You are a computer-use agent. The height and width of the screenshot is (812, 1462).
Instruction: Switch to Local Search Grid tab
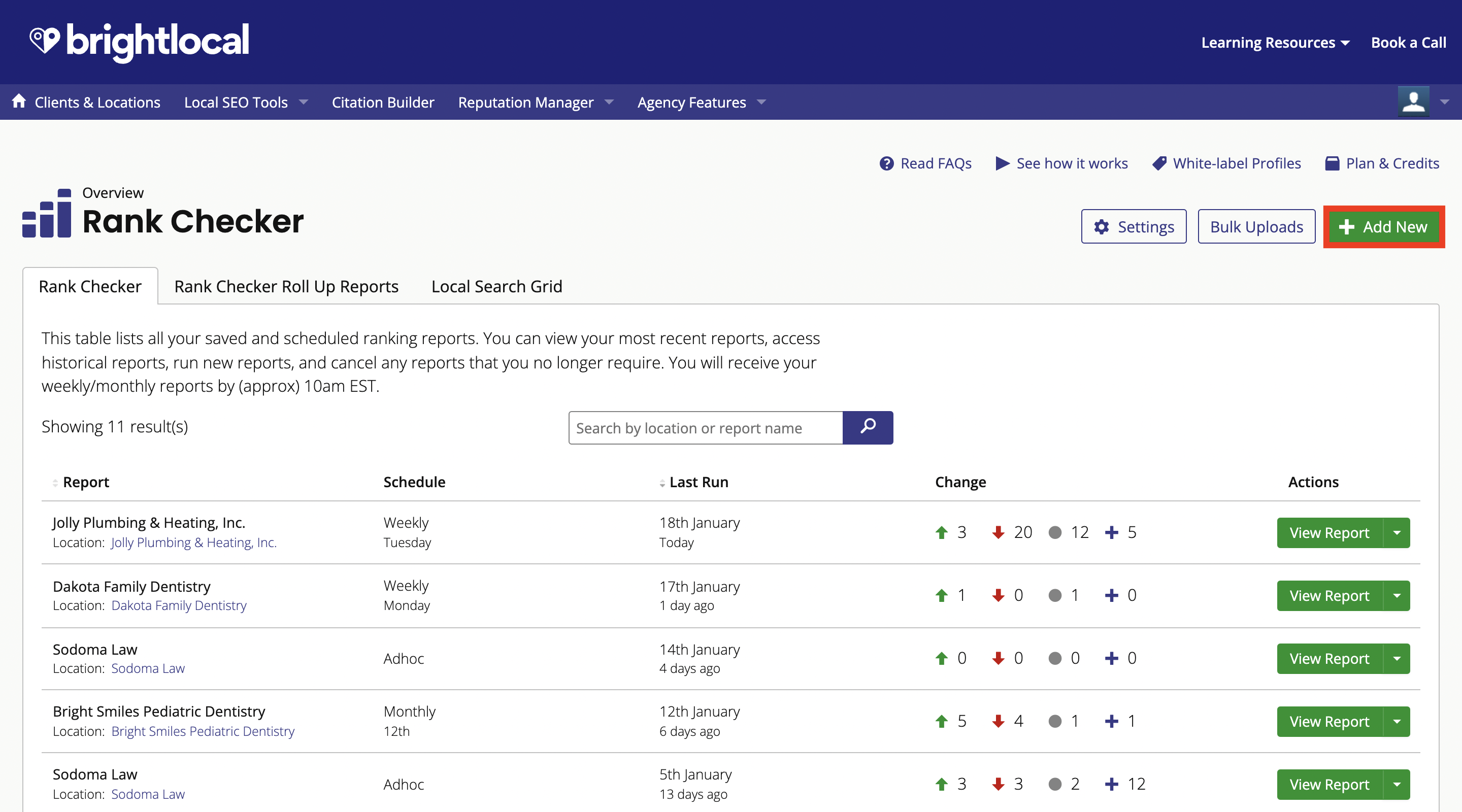coord(496,286)
